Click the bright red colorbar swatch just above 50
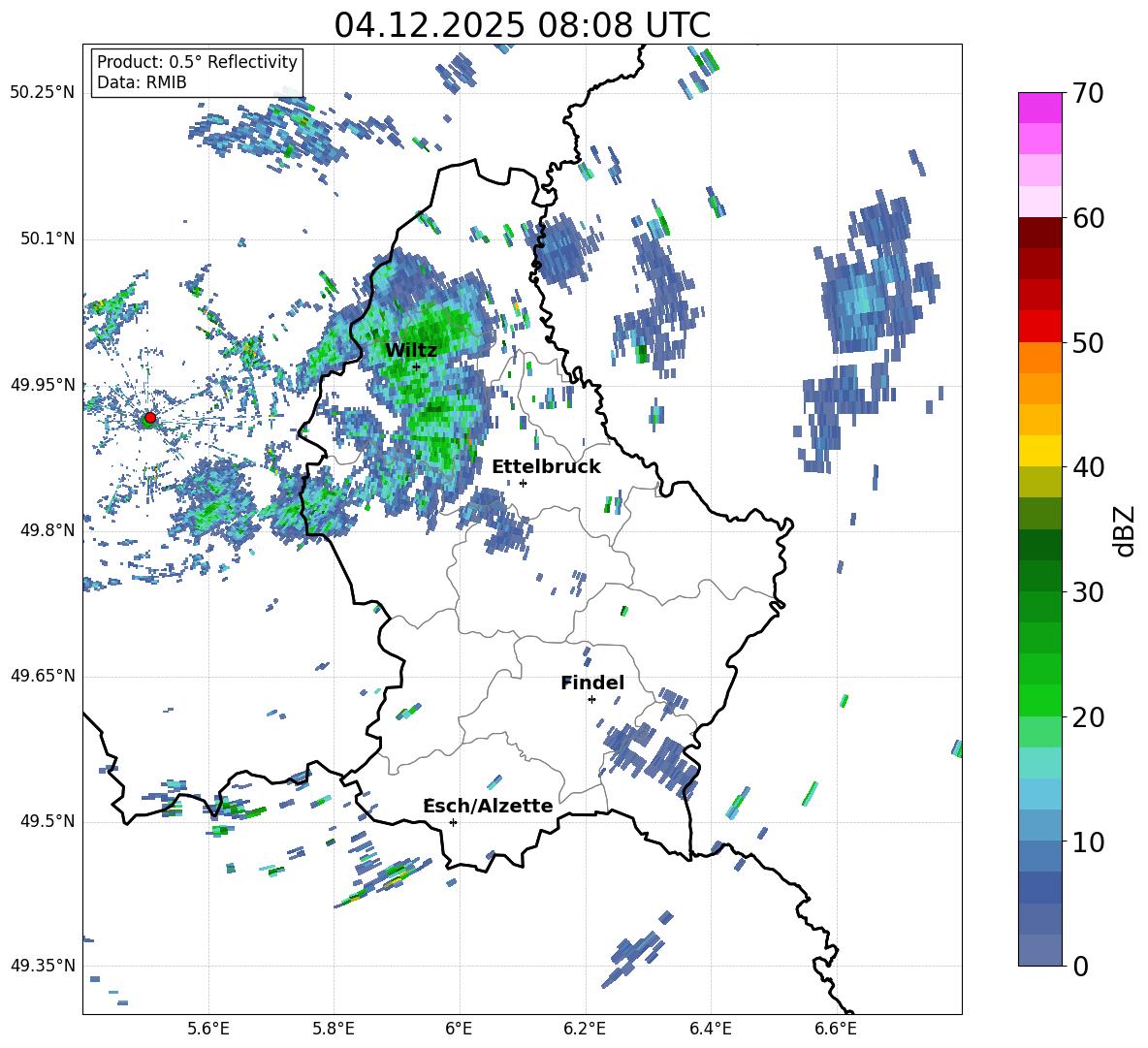The width and height of the screenshot is (1148, 1048). coord(1039,327)
